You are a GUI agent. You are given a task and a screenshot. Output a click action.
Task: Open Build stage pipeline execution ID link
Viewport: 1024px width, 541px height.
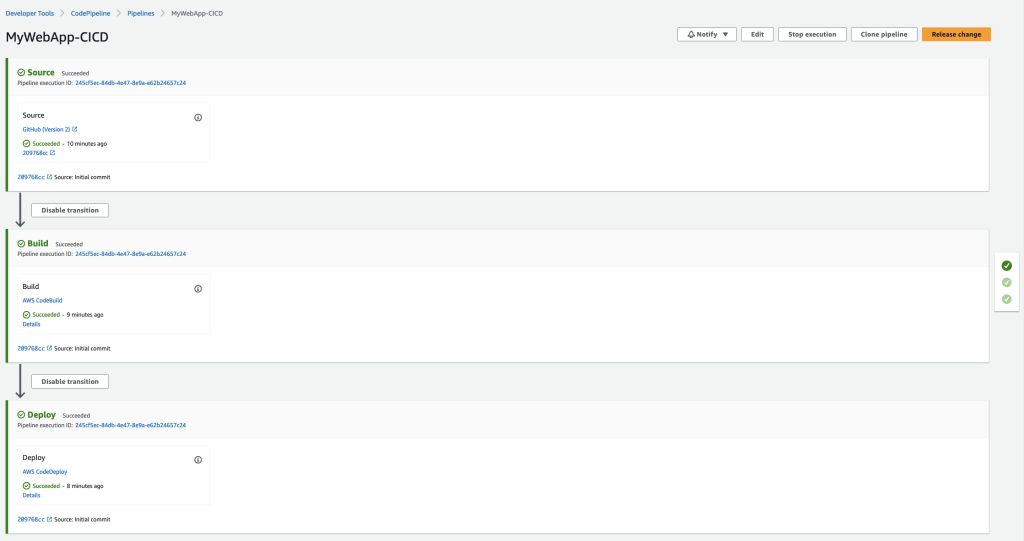point(131,254)
